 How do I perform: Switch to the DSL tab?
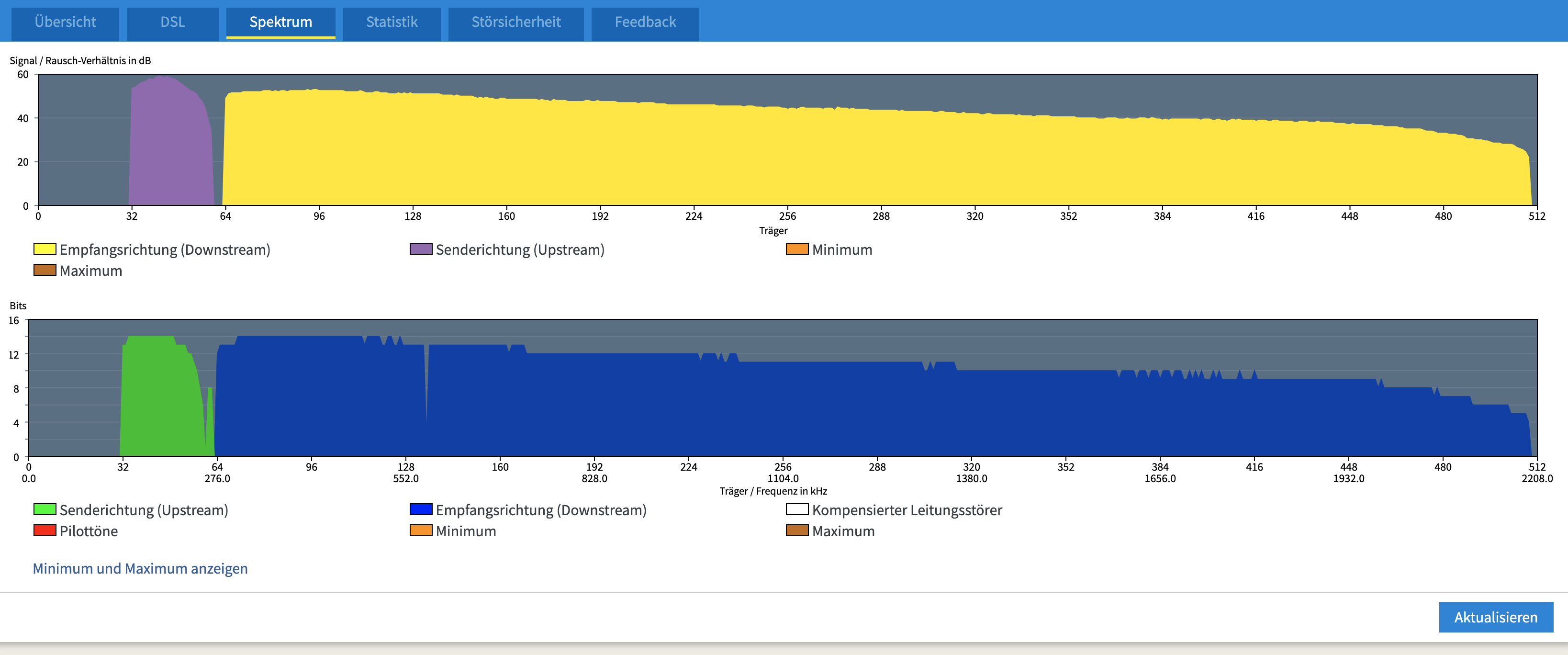tap(172, 22)
